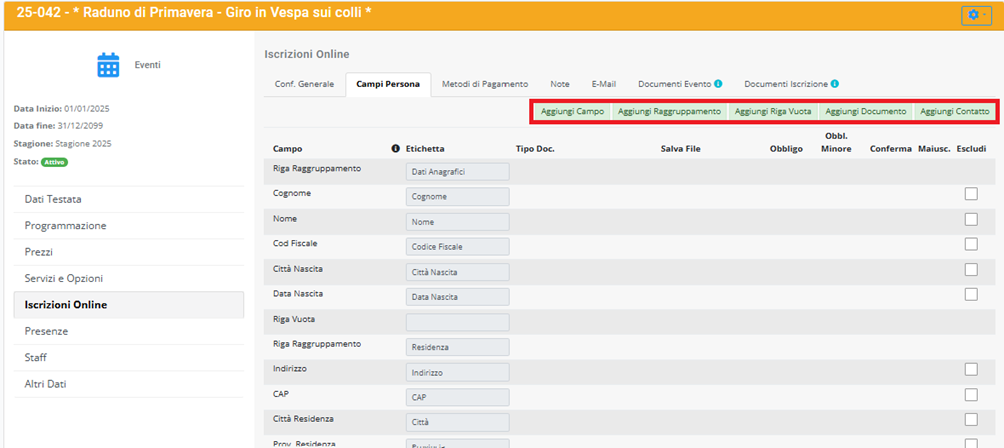This screenshot has height=448, width=1004.
Task: Open the gear settings dropdown
Action: click(x=976, y=15)
